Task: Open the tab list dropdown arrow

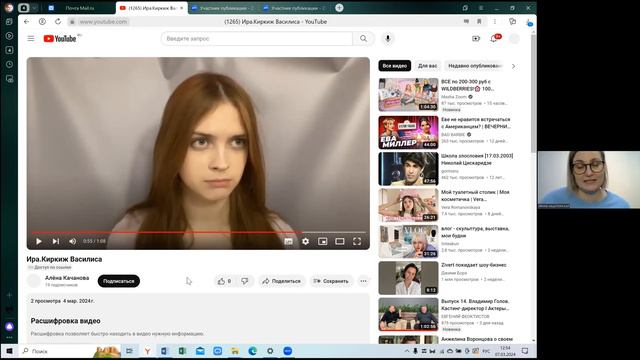Action: (34, 8)
